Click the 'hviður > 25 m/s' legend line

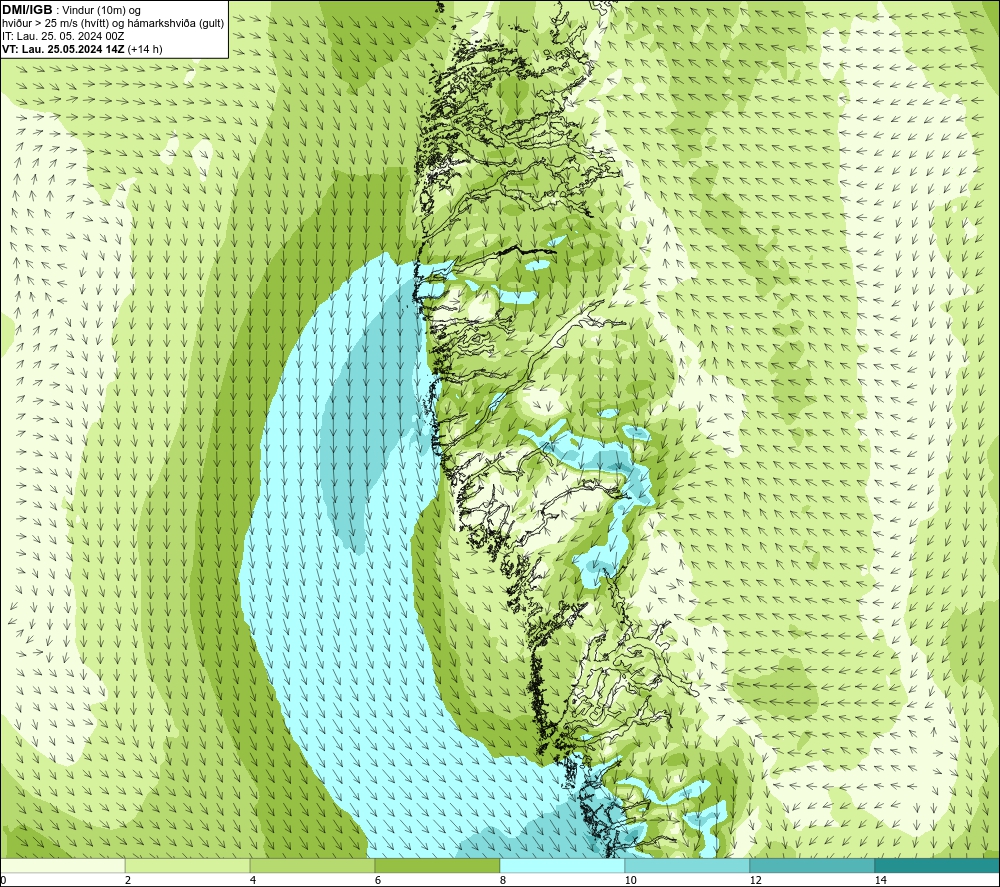[x=113, y=23]
